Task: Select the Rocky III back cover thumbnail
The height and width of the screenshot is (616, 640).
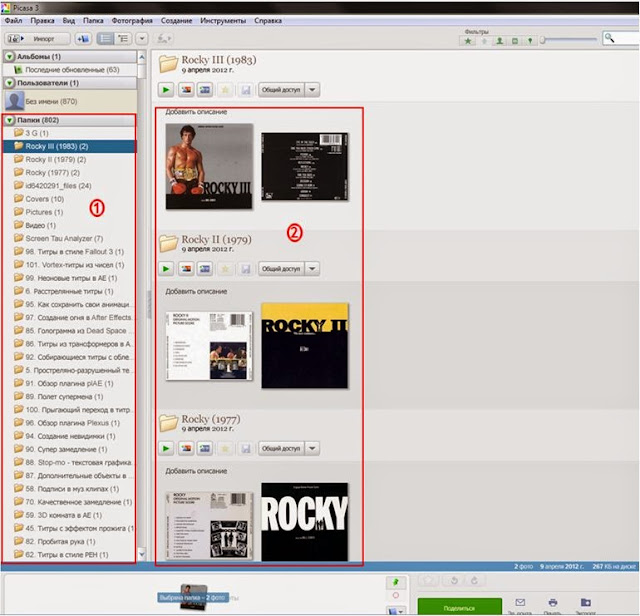Action: pyautogui.click(x=304, y=166)
